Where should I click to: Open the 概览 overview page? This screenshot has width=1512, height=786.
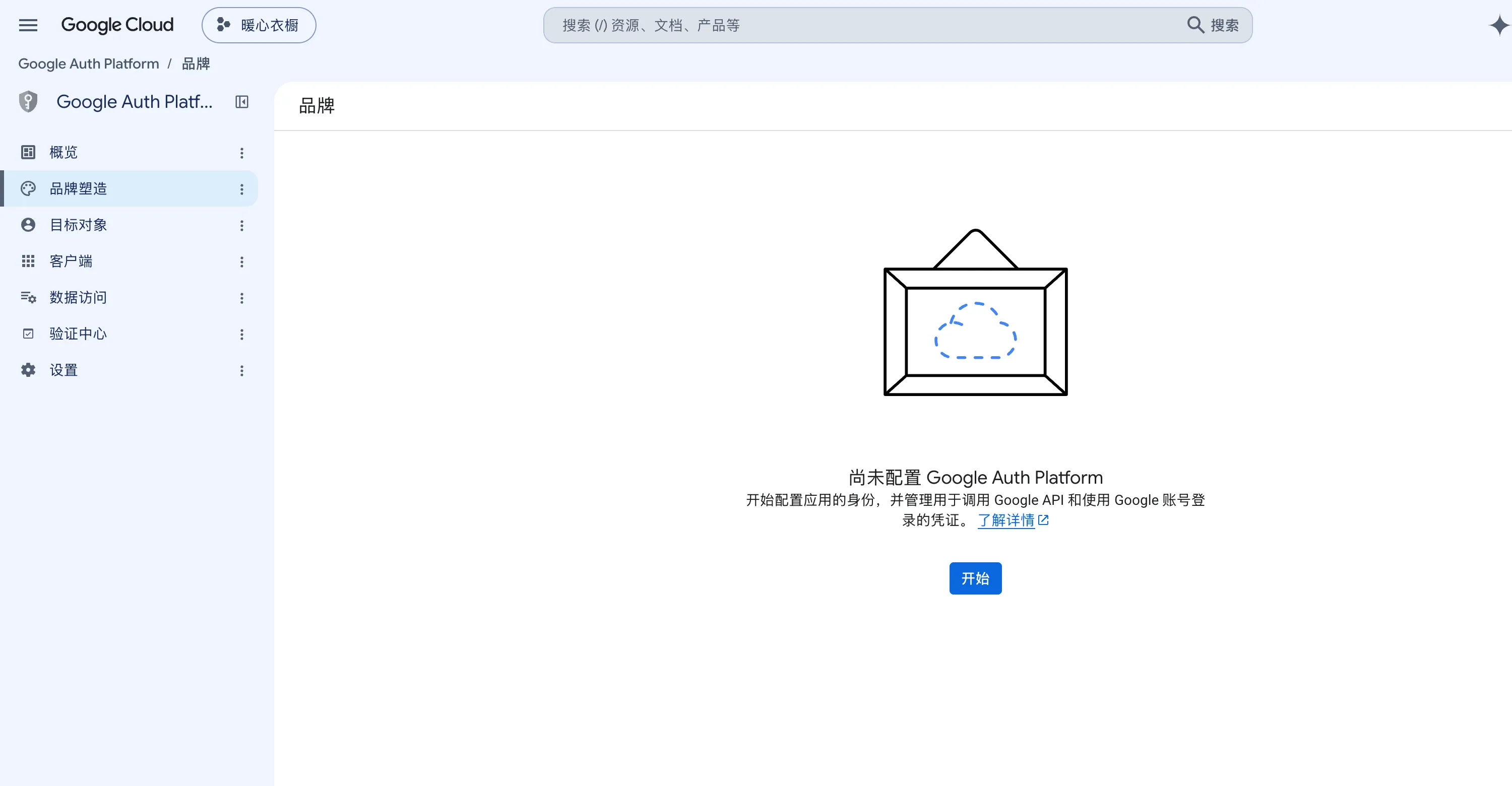pos(129,153)
